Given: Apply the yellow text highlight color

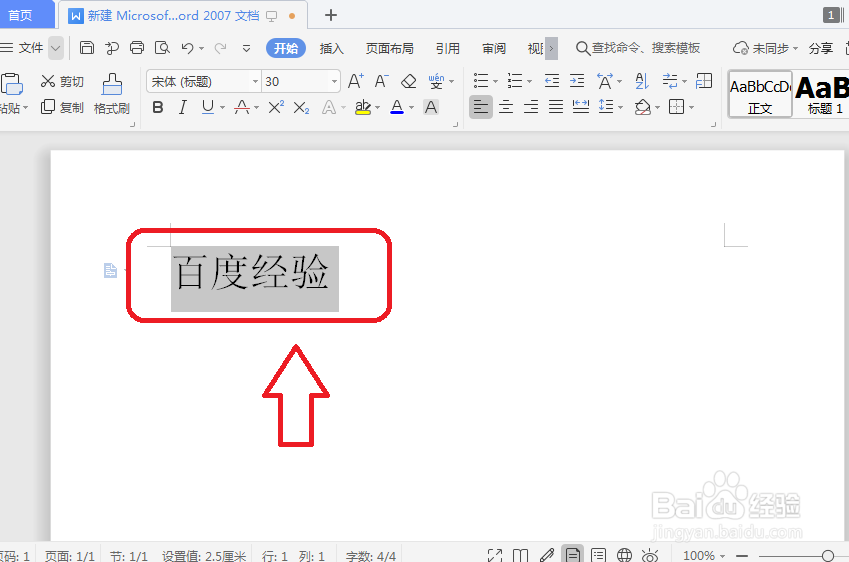Looking at the screenshot, I should tap(363, 107).
